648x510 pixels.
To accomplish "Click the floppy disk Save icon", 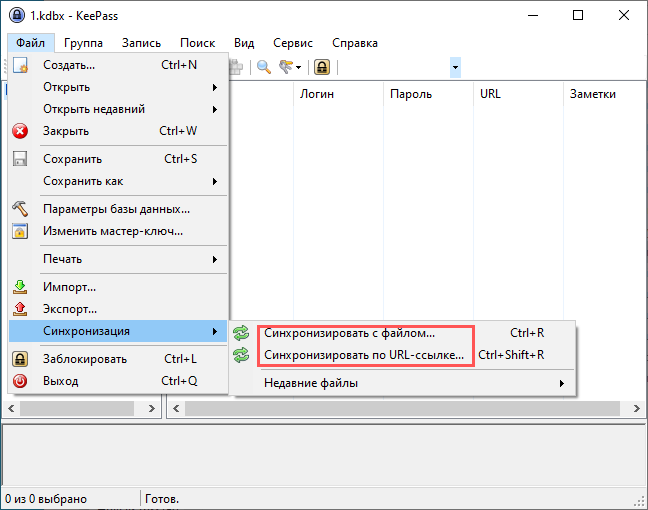I will (x=20, y=159).
